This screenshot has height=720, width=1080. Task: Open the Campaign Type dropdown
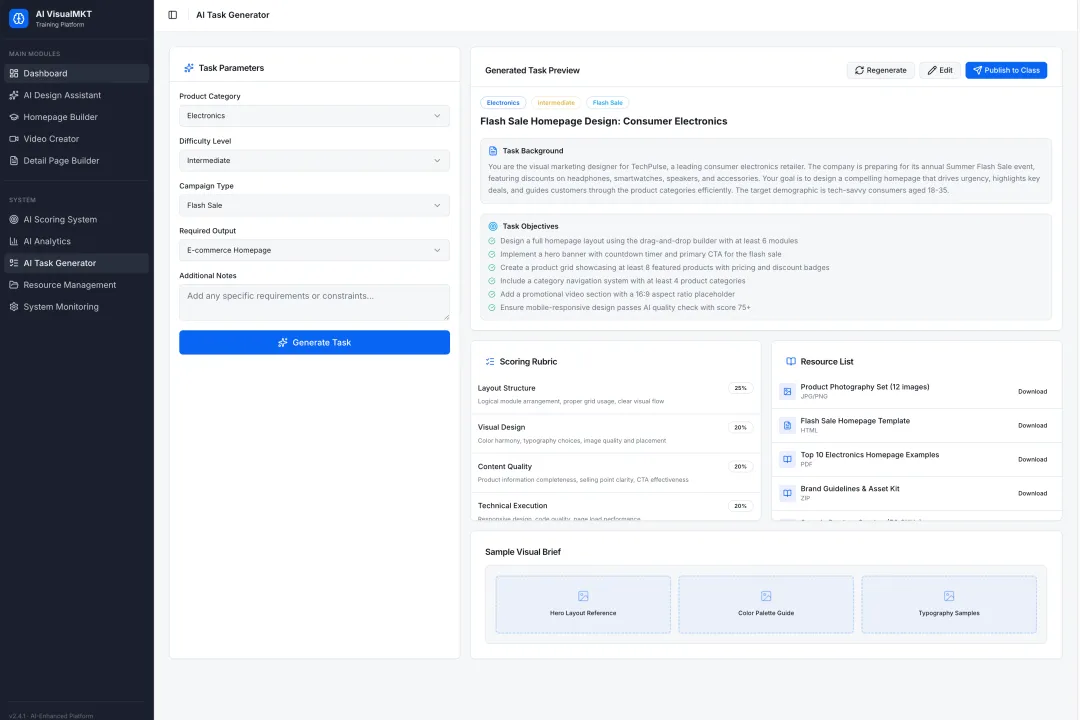click(314, 205)
